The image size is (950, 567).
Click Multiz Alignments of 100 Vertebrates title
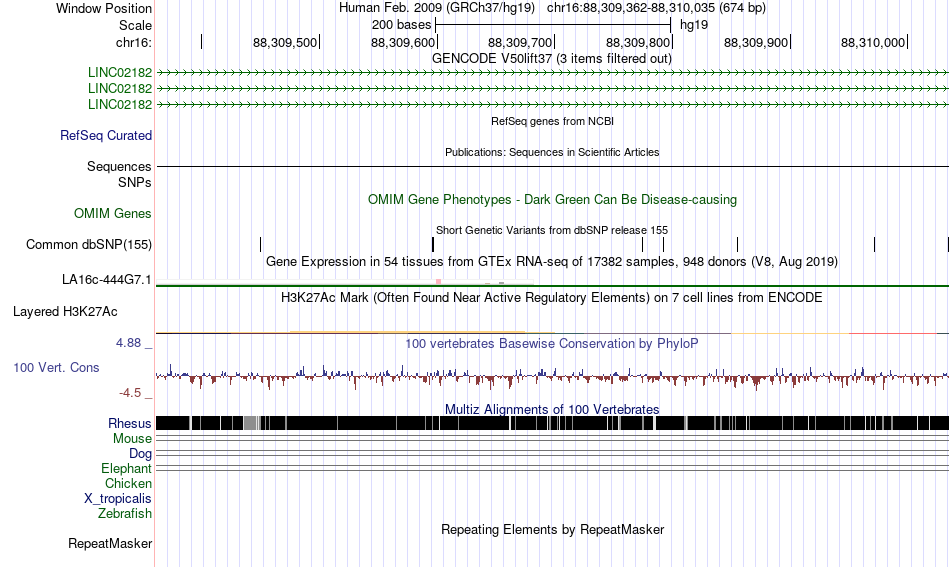552,410
